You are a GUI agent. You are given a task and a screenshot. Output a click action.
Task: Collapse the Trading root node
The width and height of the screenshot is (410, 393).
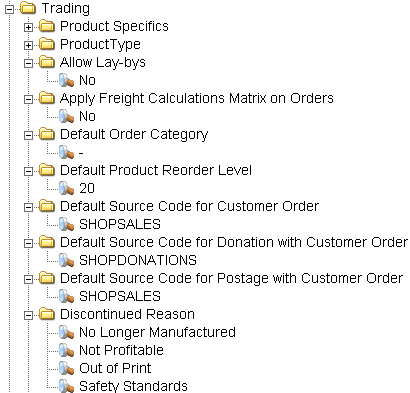pos(10,9)
